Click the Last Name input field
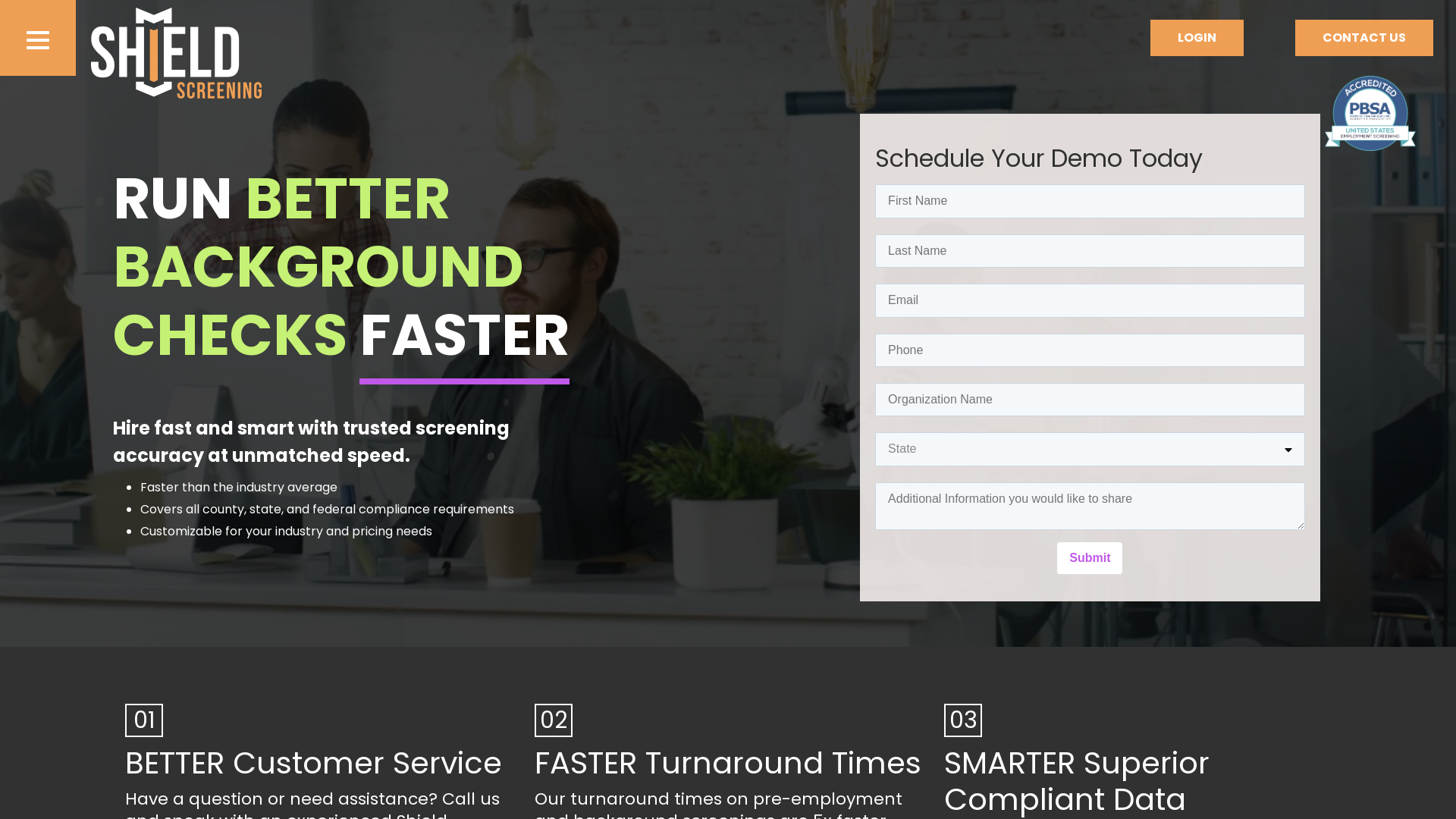The width and height of the screenshot is (1456, 819). coord(1089,250)
